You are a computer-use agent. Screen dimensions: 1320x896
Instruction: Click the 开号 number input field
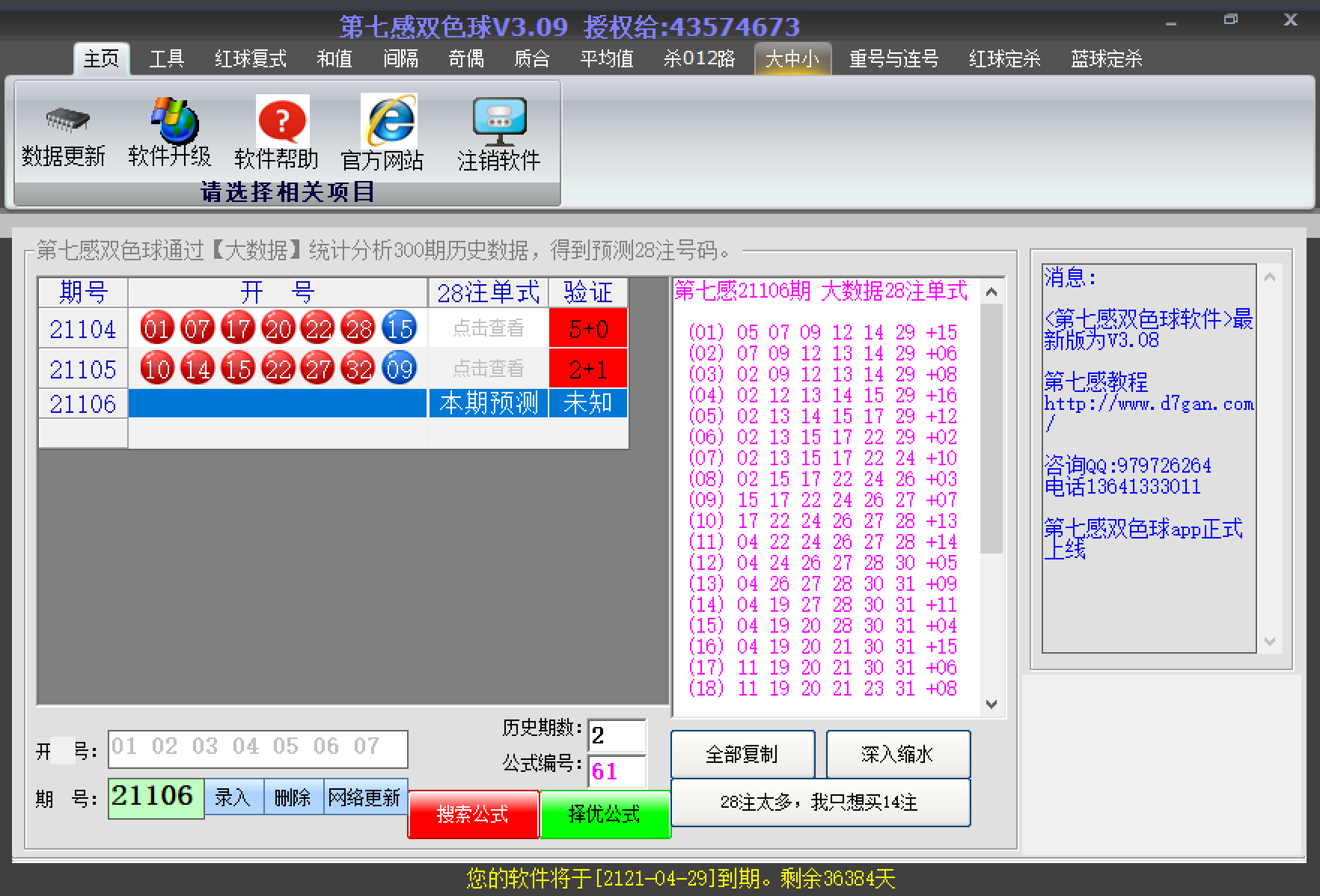[257, 749]
